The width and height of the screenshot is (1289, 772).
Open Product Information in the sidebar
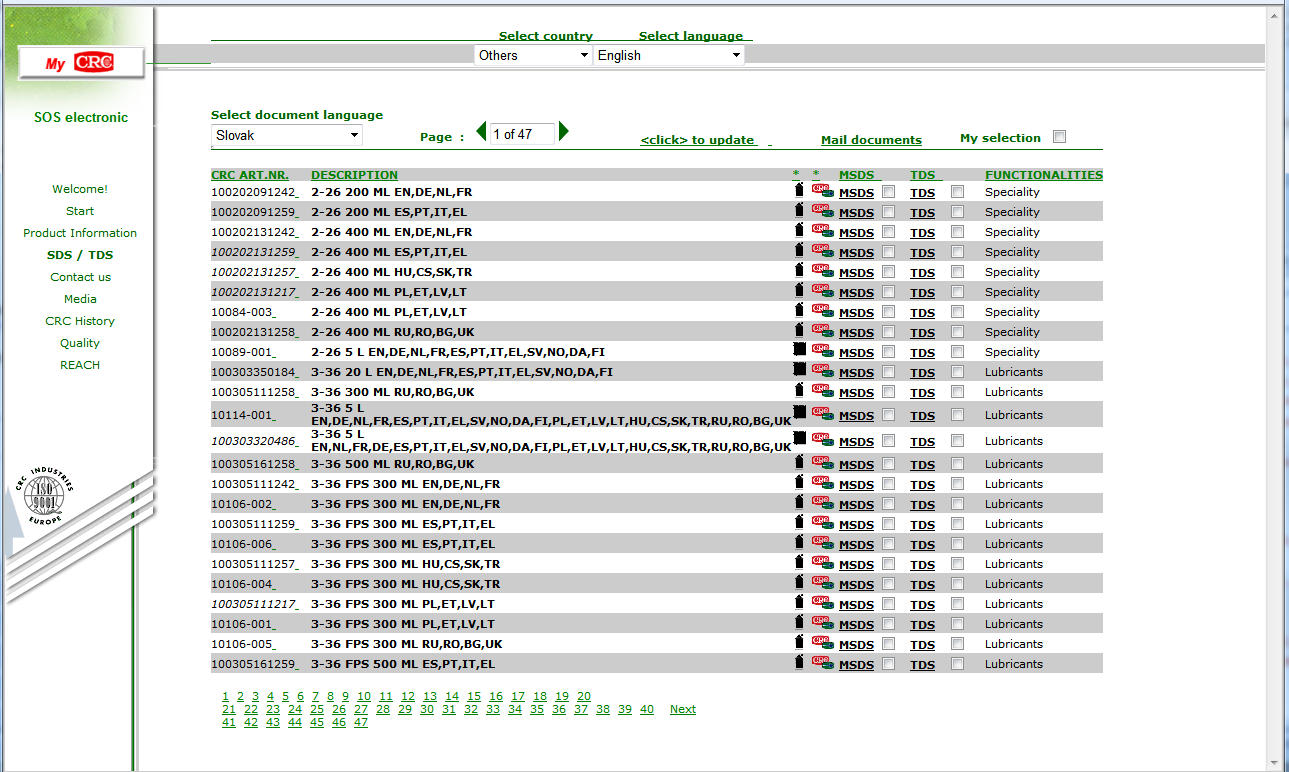pyautogui.click(x=80, y=233)
